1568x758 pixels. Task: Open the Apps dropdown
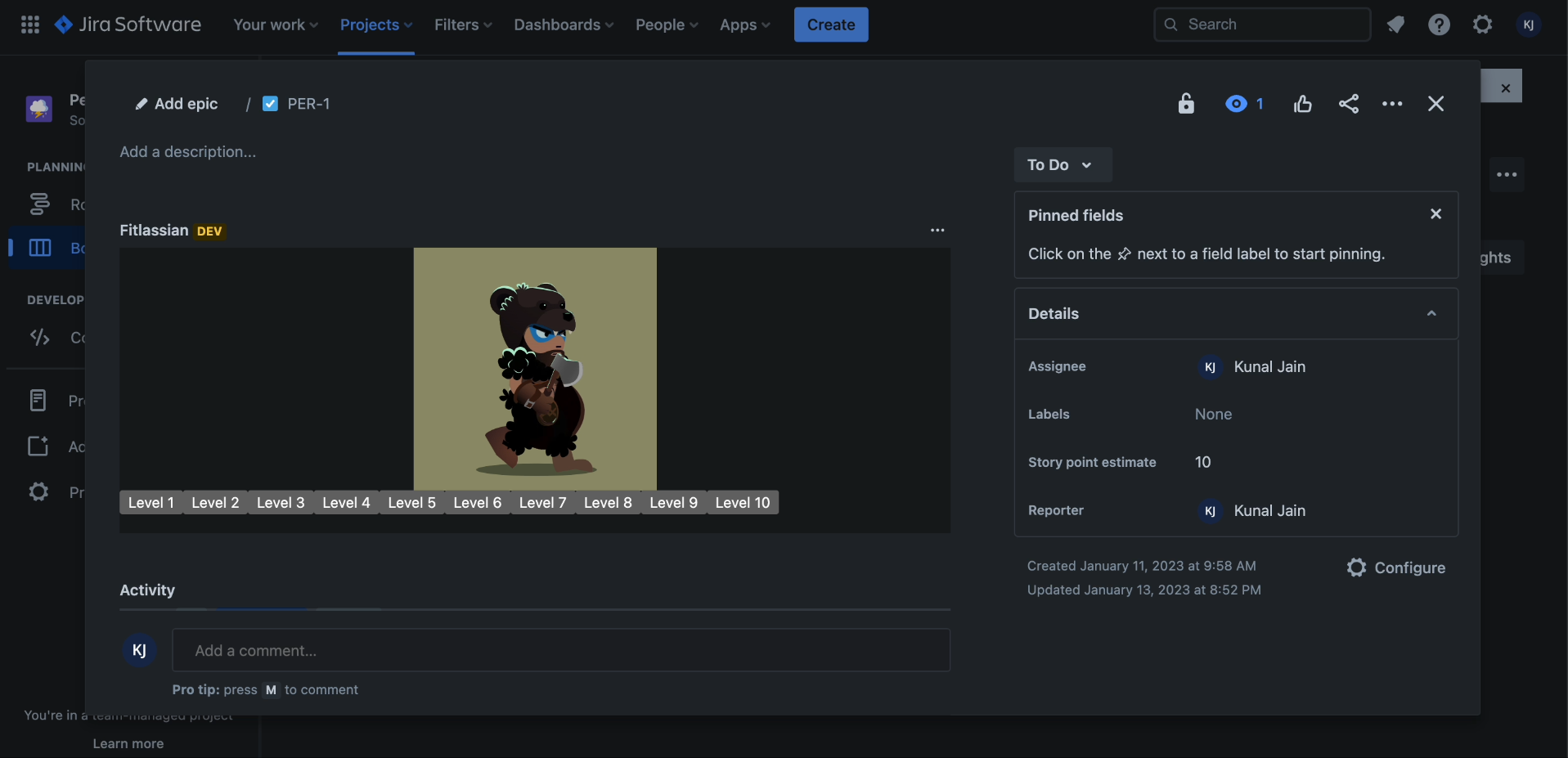pos(744,25)
